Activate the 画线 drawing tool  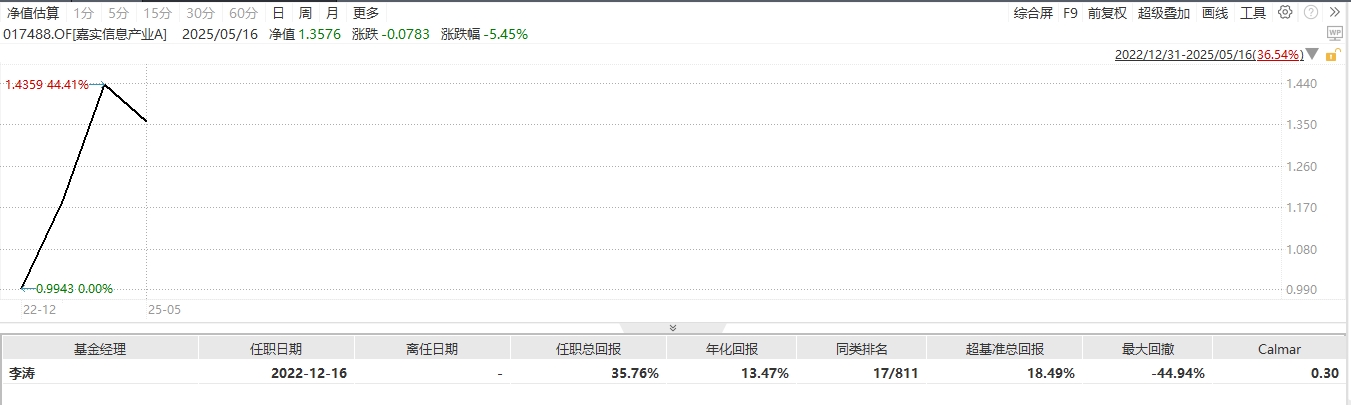pos(1215,13)
